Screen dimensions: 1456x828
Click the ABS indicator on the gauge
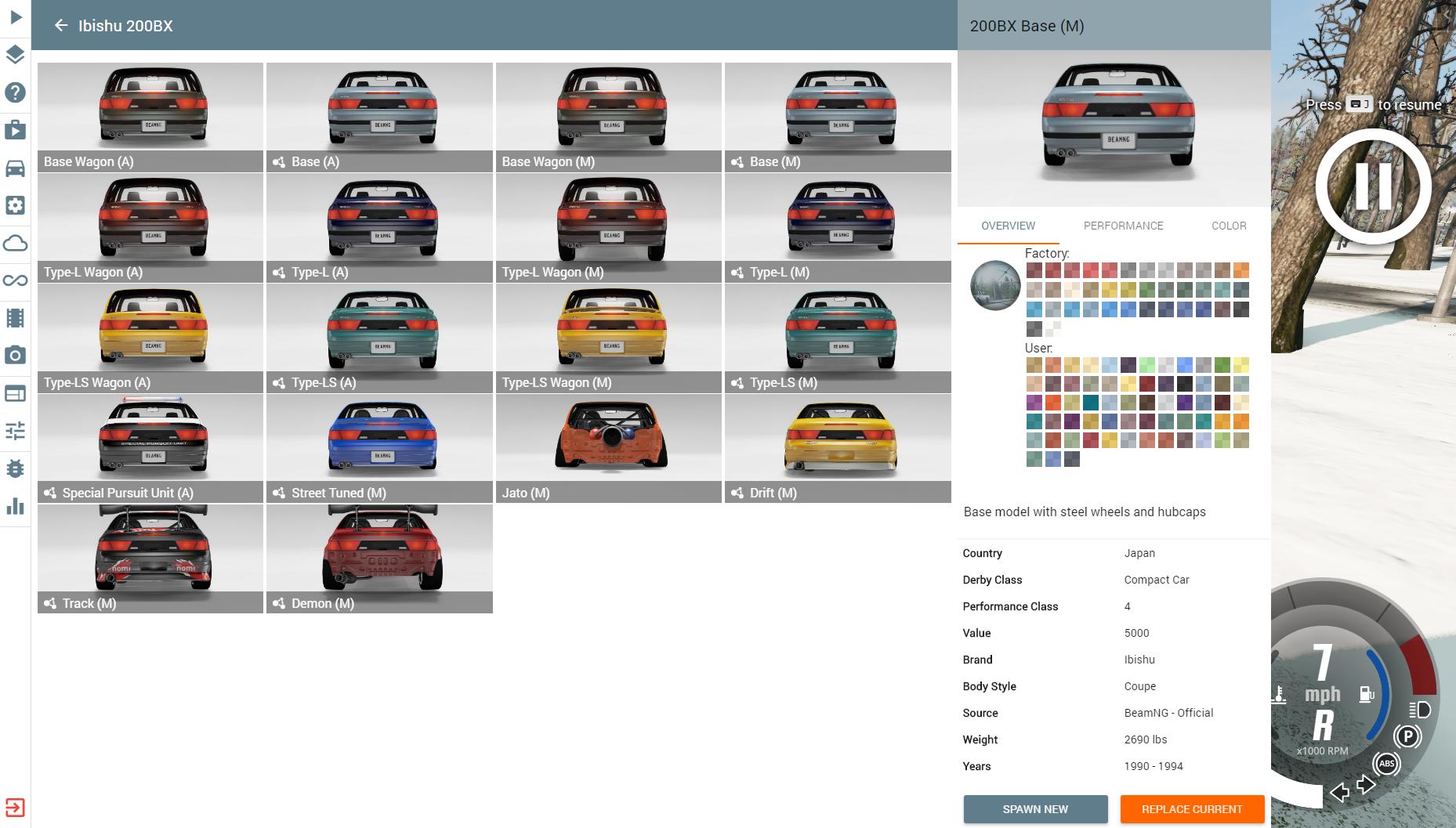coord(1386,764)
